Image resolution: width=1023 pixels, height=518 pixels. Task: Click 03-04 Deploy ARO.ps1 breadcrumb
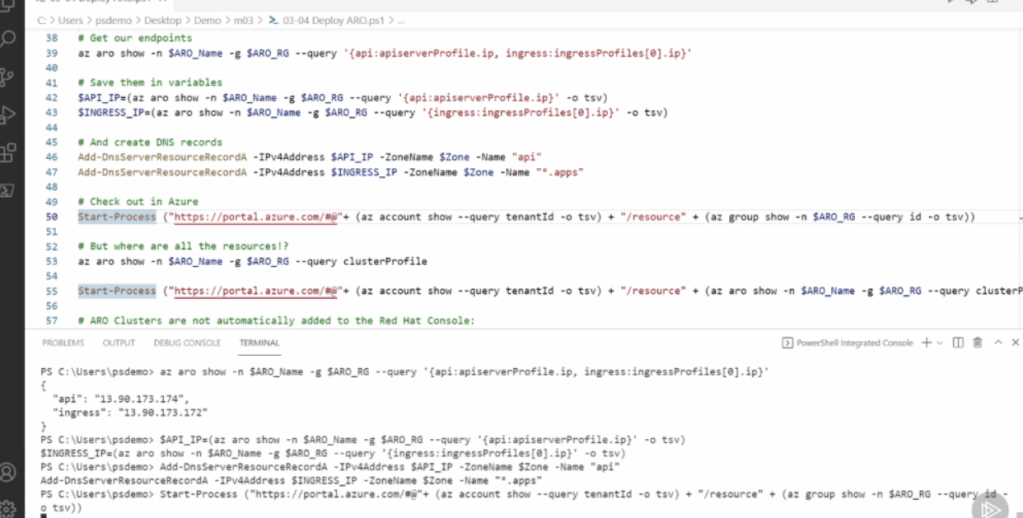click(x=328, y=20)
